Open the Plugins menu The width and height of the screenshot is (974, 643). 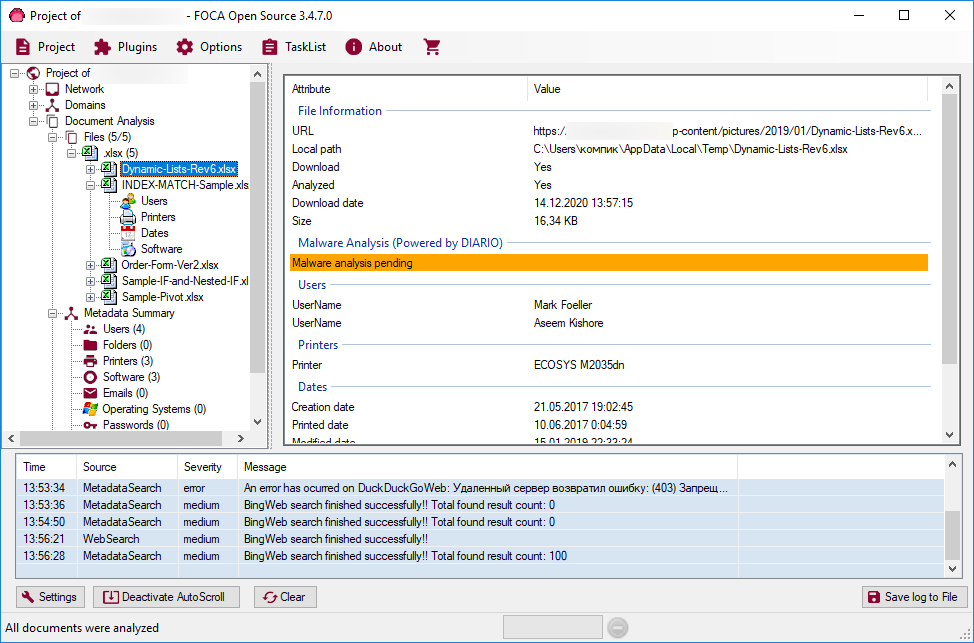click(x=125, y=47)
